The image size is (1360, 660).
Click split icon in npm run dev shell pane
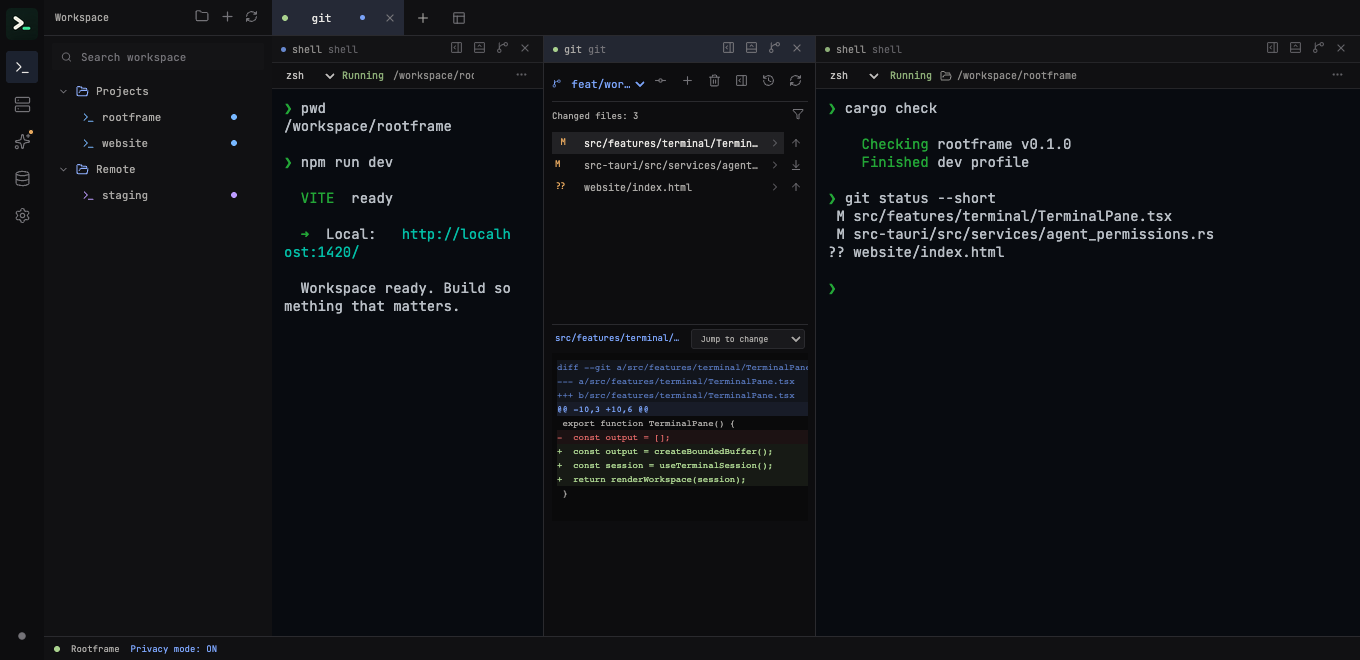coord(456,47)
